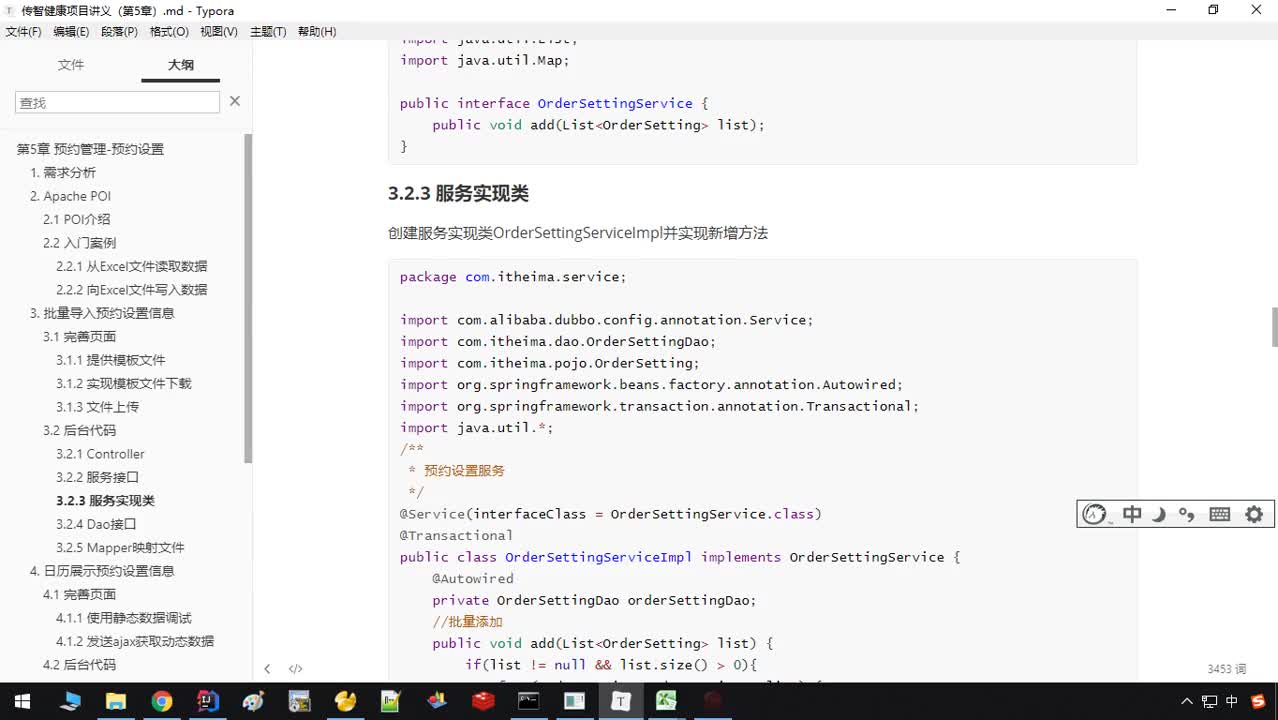Image resolution: width=1278 pixels, height=720 pixels.
Task: Go to outline item 3.1 完善页面
Action: (79, 337)
